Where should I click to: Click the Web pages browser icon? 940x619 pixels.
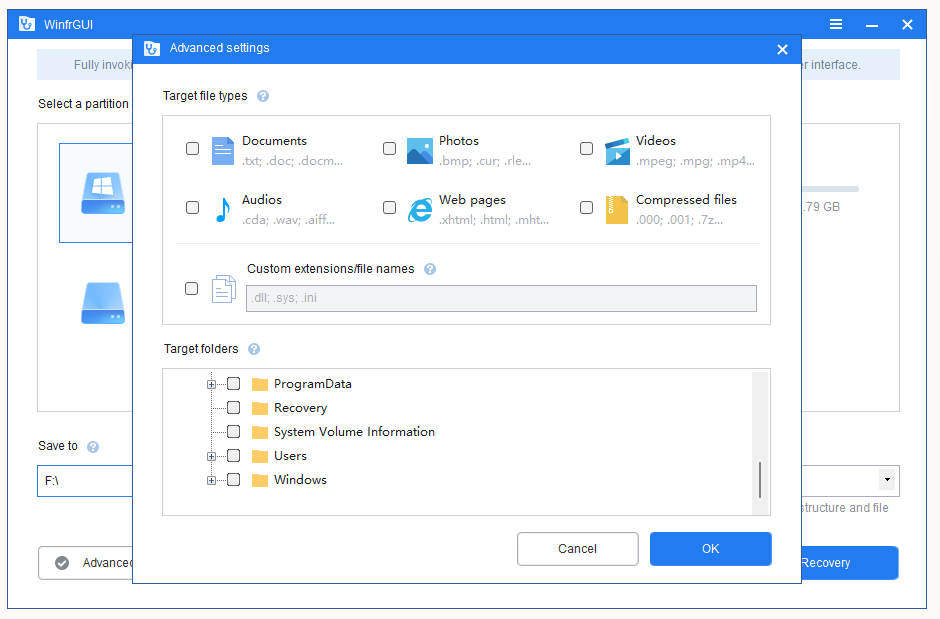[x=419, y=210]
